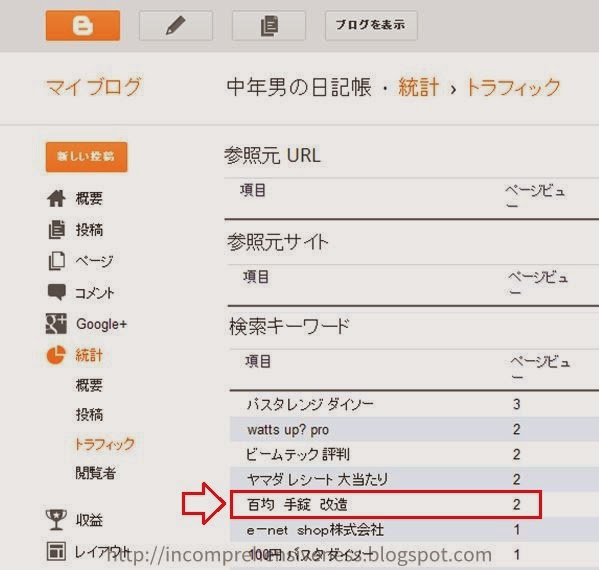
Task: Click the orange pie chart stats icon
Action: coord(56,355)
